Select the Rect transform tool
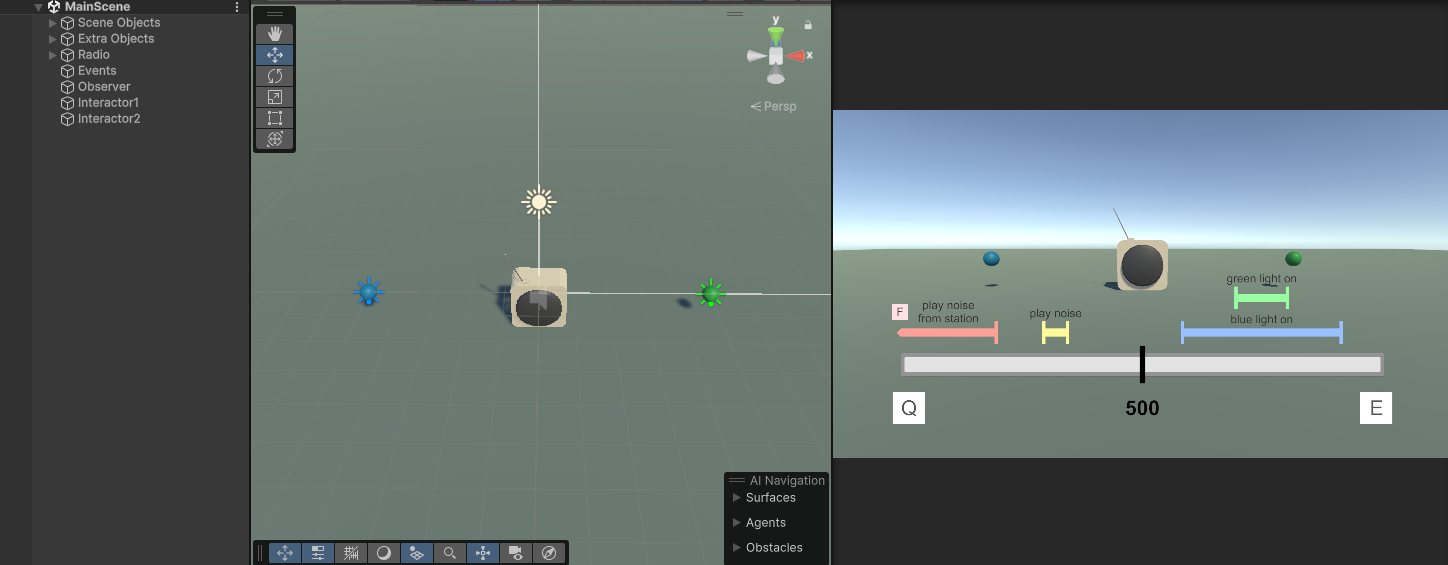The height and width of the screenshot is (565, 1448). click(275, 118)
